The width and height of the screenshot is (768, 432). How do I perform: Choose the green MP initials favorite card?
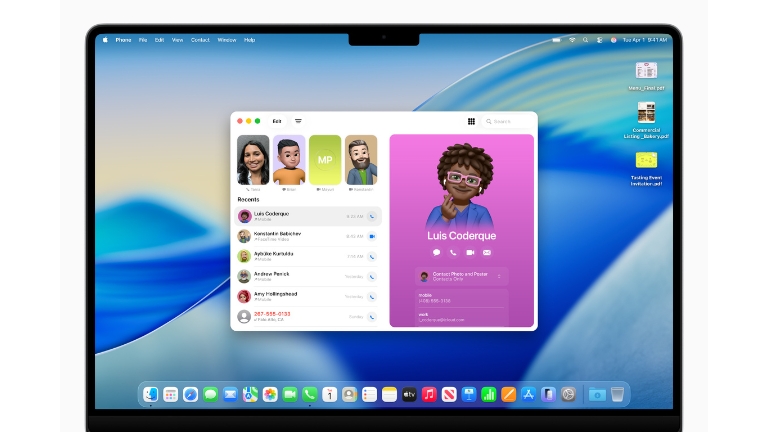pos(325,160)
